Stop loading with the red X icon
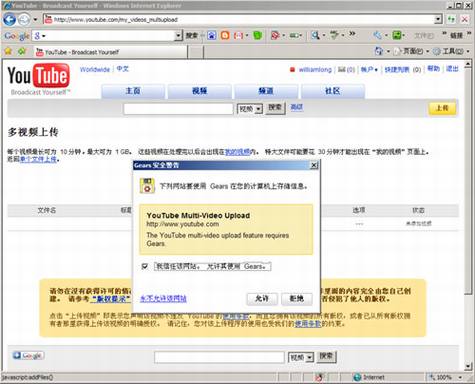 pos(465,19)
